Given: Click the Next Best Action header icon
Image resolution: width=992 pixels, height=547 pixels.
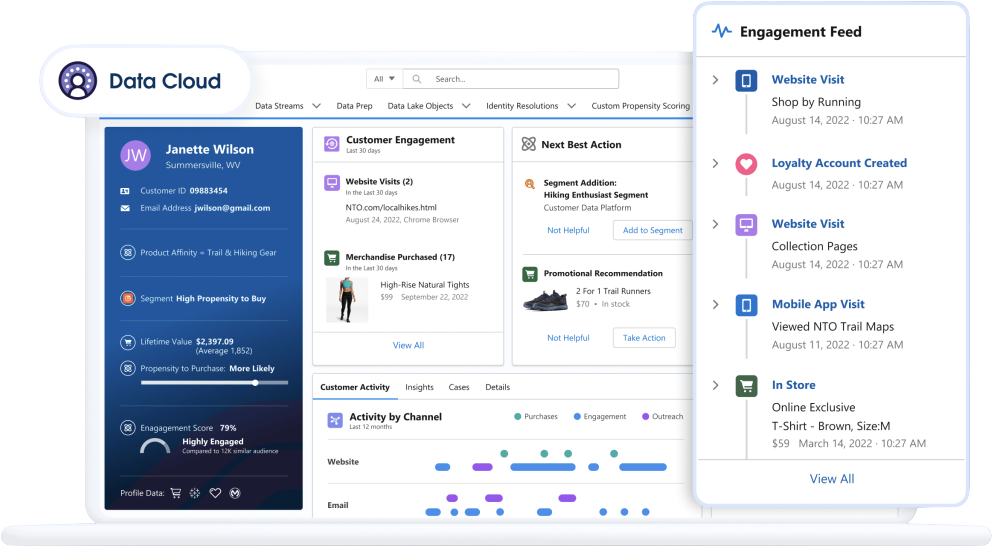Looking at the screenshot, I should point(528,144).
